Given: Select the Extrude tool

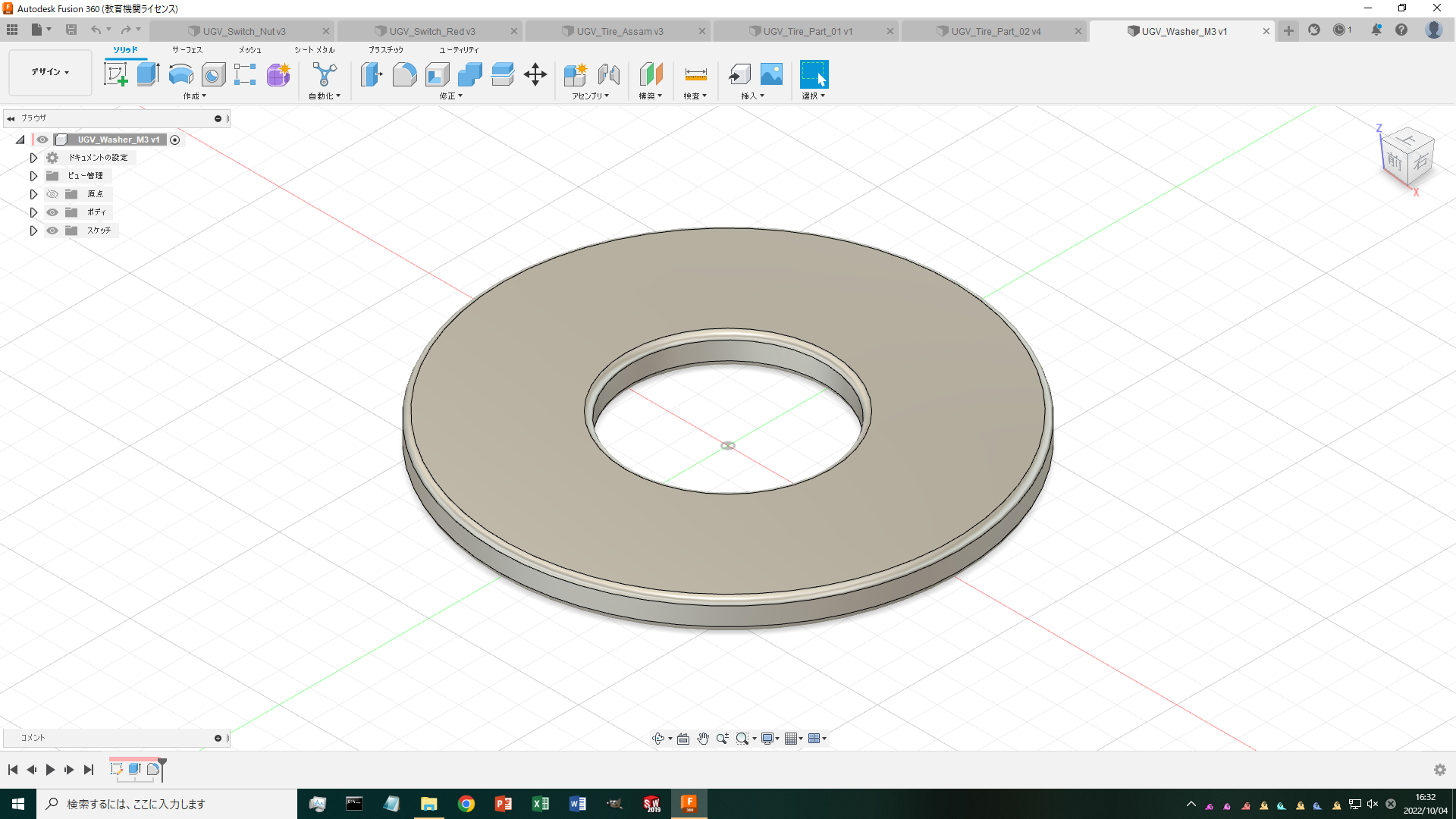Looking at the screenshot, I should pos(148,74).
